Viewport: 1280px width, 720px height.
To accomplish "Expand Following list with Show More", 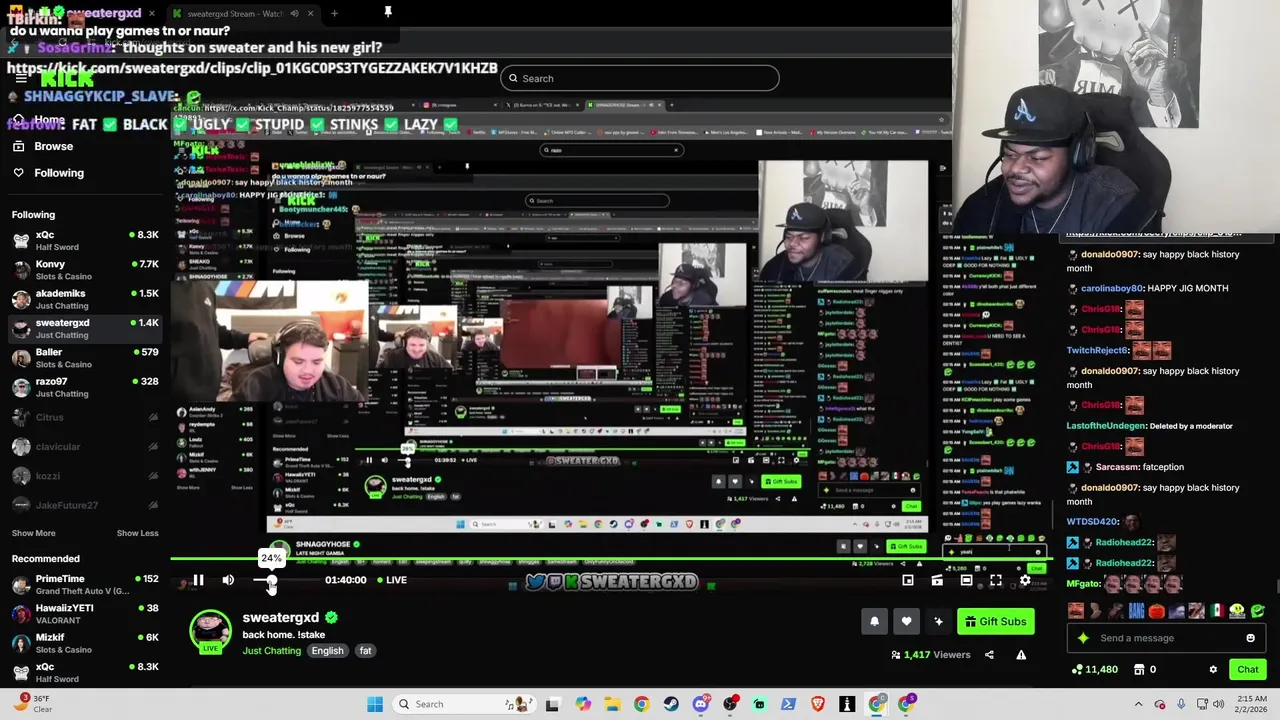I will click(x=33, y=533).
